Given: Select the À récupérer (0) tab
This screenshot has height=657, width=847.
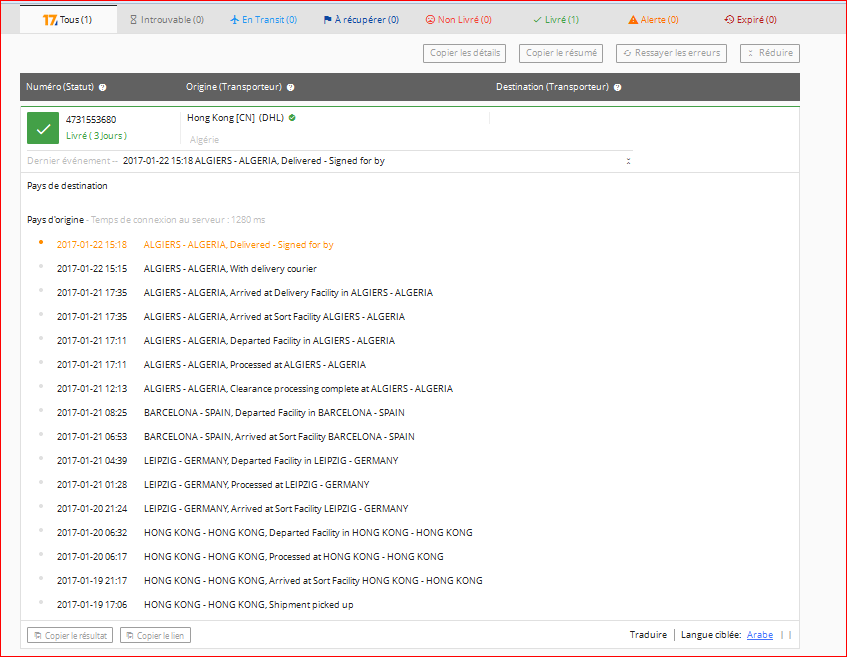Looking at the screenshot, I should point(361,19).
